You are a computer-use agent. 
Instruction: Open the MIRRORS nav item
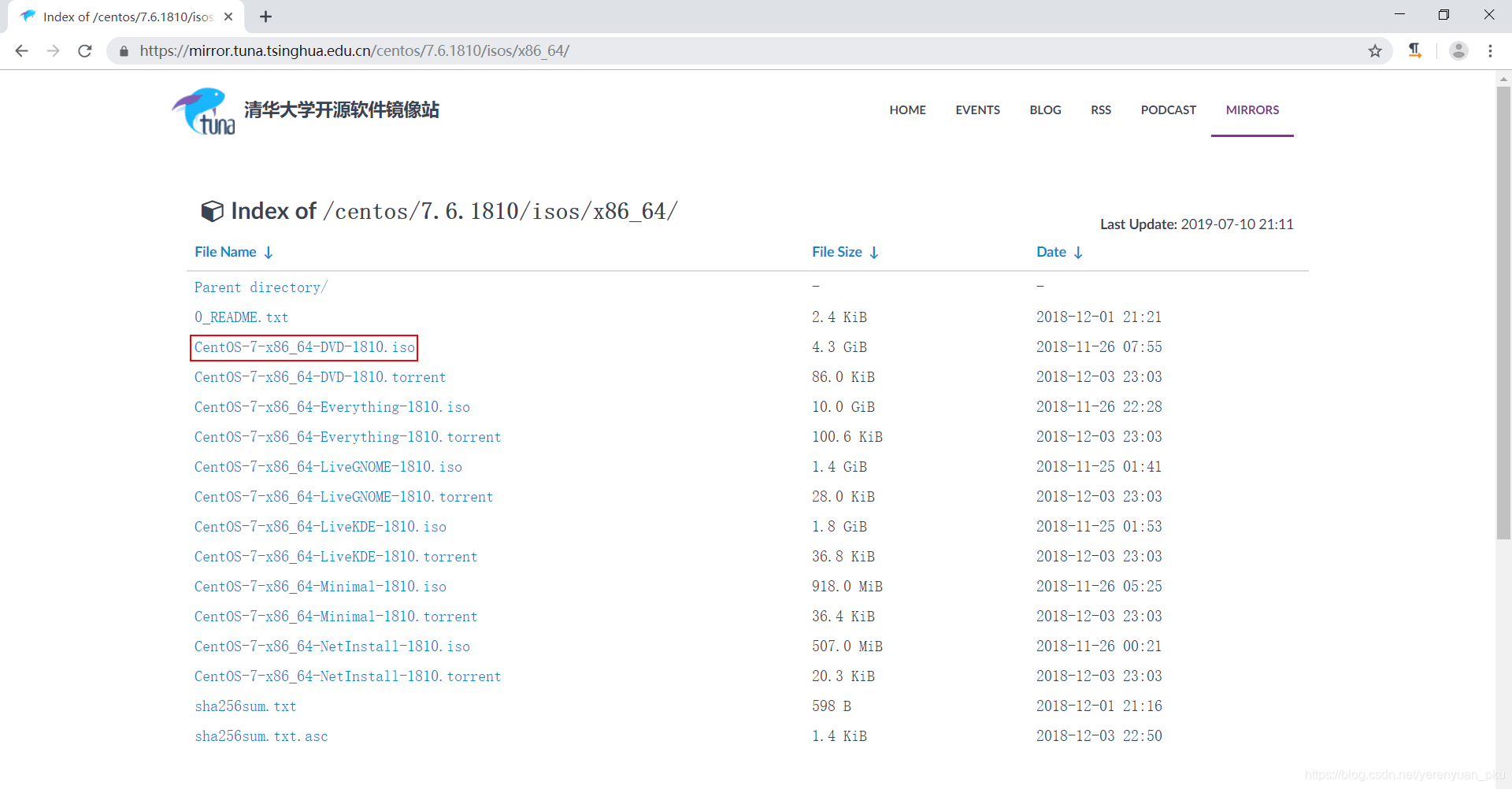1252,110
